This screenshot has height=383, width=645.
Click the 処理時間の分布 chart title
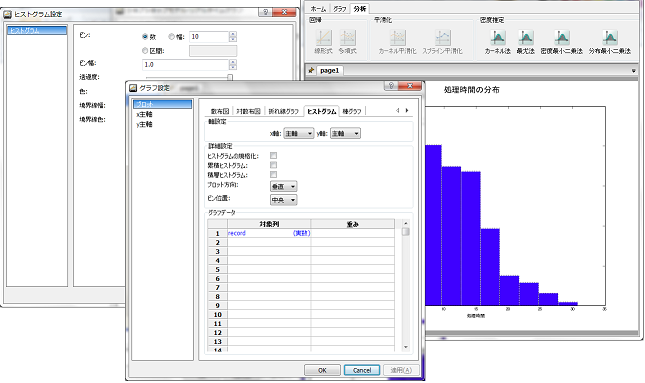[x=471, y=90]
